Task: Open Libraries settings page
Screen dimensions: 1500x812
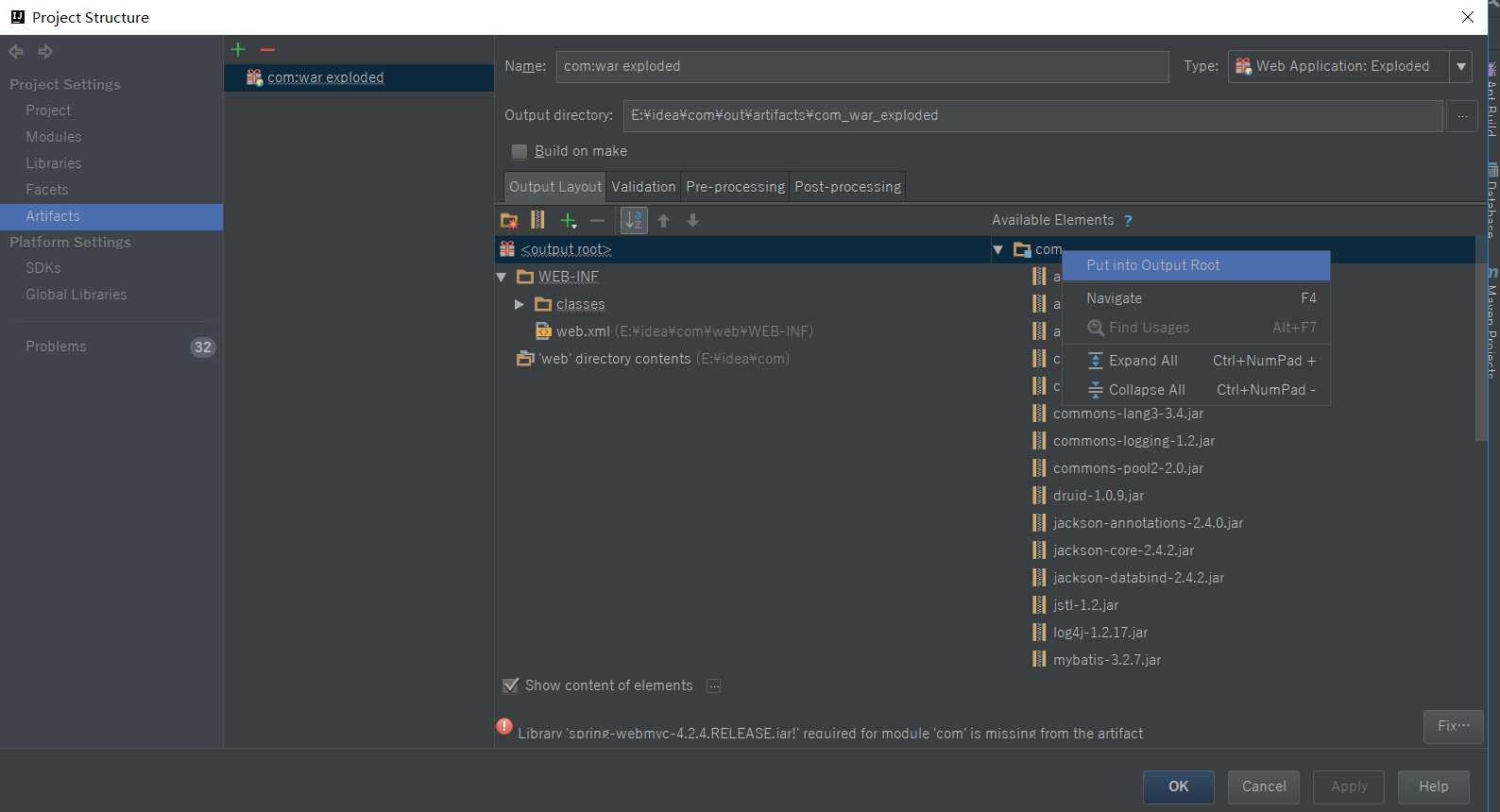Action: [54, 163]
